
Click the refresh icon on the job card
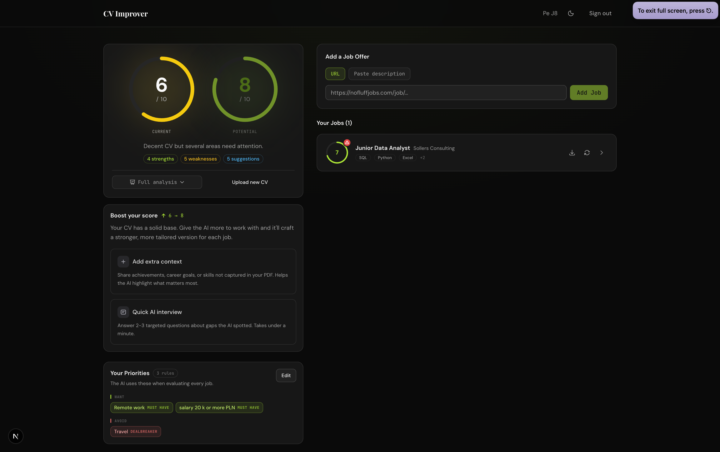[x=587, y=153]
